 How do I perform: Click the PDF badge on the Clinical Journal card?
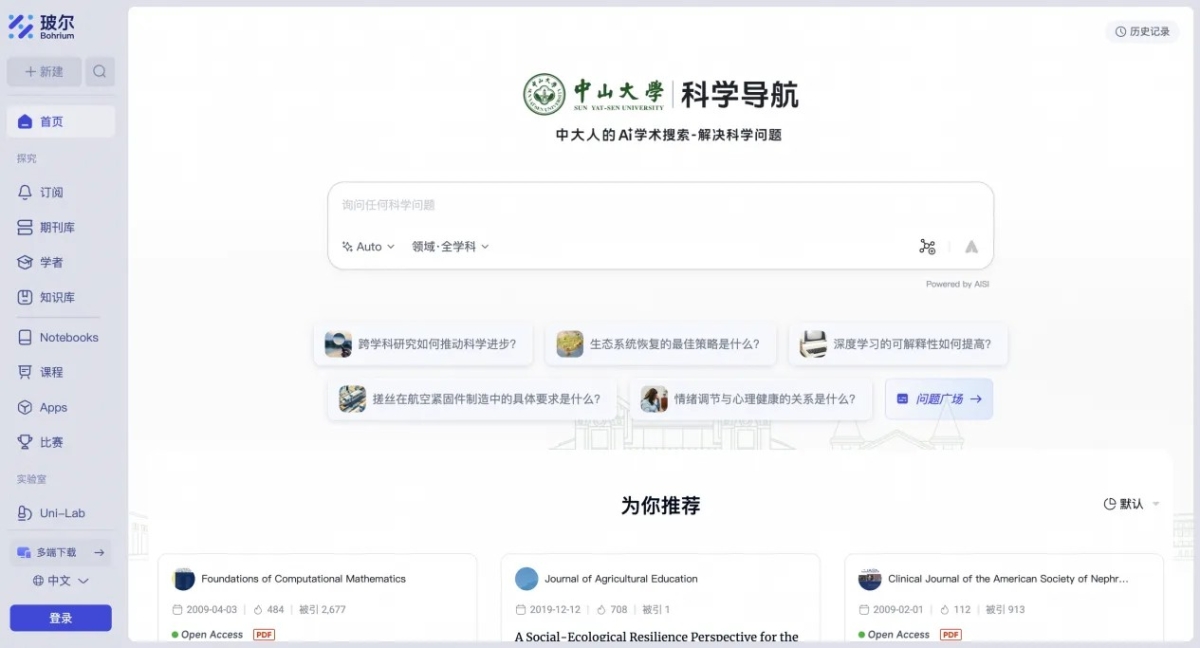click(x=951, y=635)
